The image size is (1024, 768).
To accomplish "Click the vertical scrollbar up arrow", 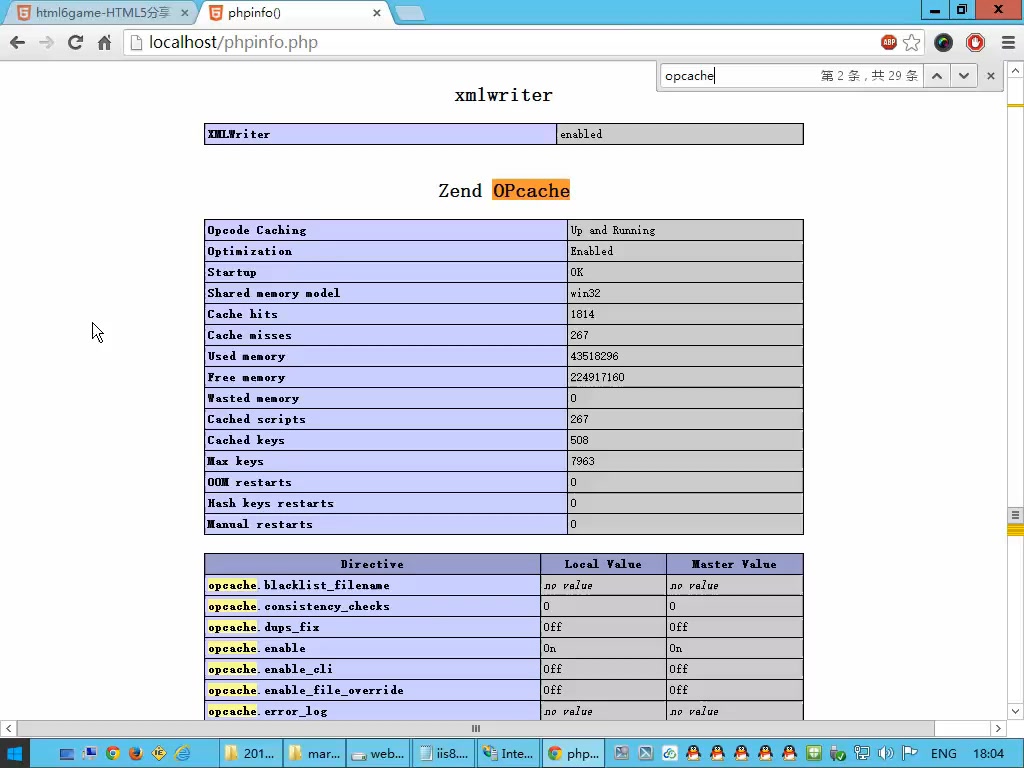I will click(x=1016, y=70).
